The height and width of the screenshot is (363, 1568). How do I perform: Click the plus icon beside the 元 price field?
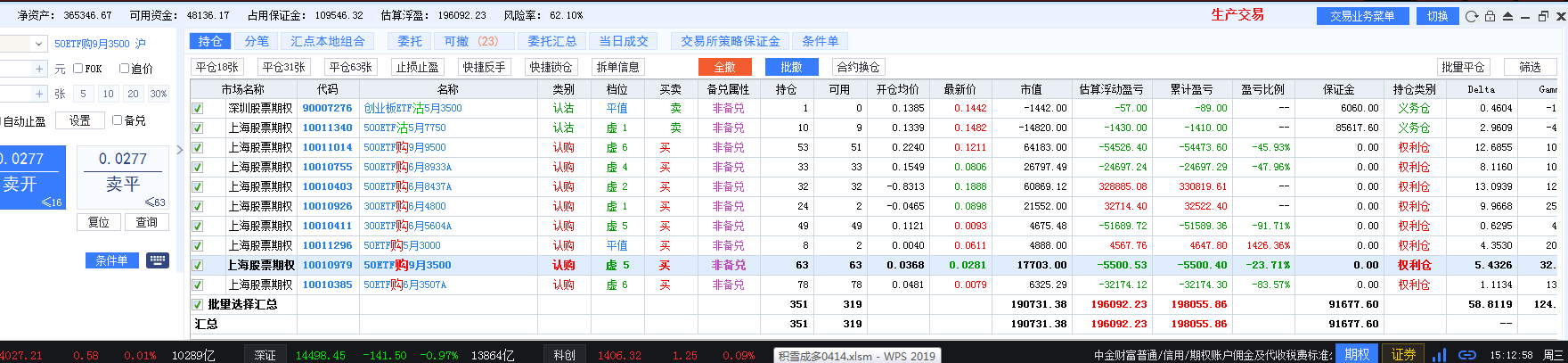[x=39, y=69]
